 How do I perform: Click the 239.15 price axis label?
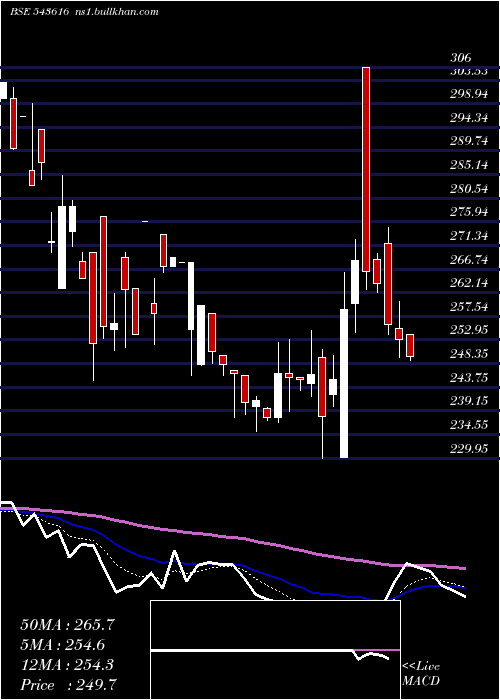tap(468, 401)
